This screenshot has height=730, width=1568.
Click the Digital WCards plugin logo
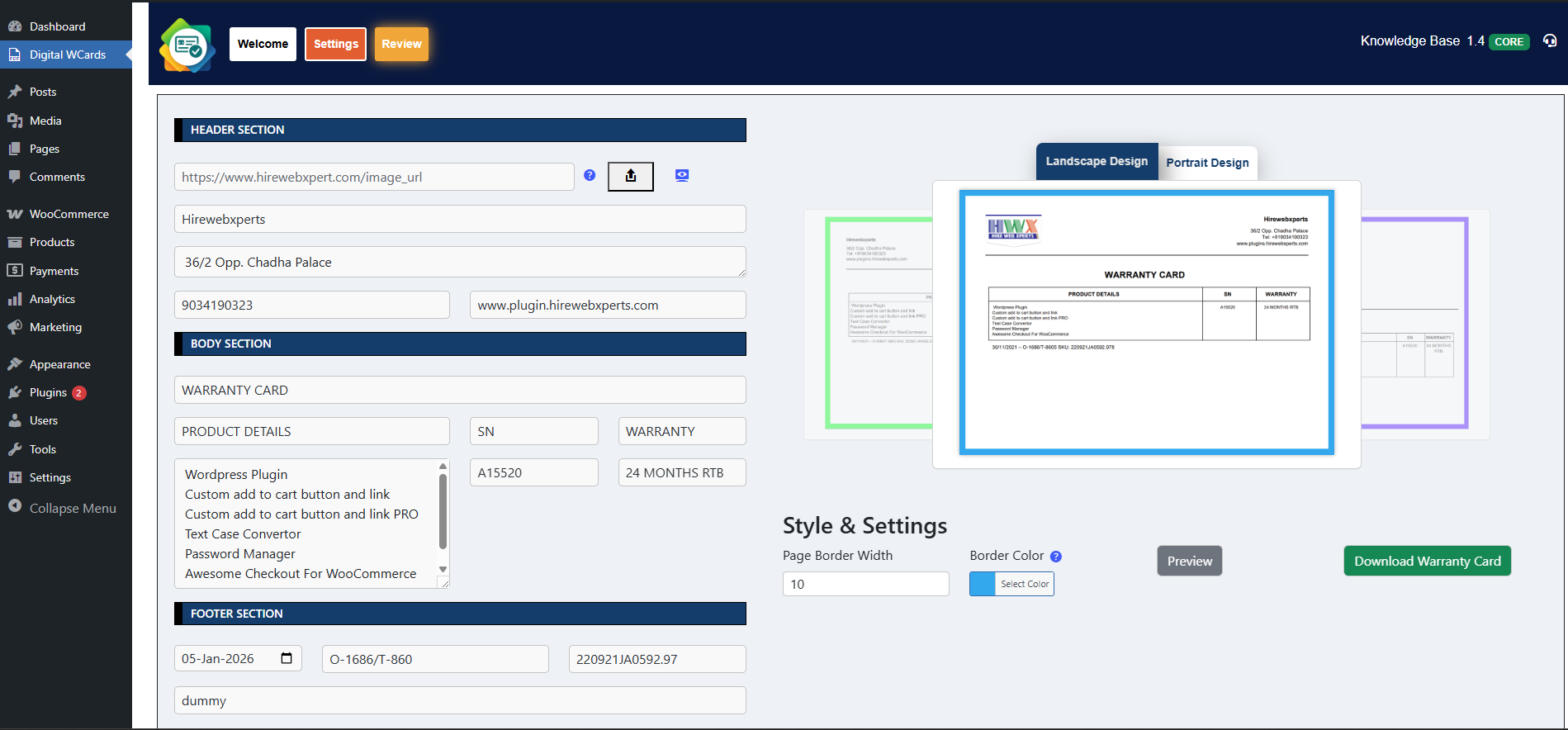click(x=187, y=45)
